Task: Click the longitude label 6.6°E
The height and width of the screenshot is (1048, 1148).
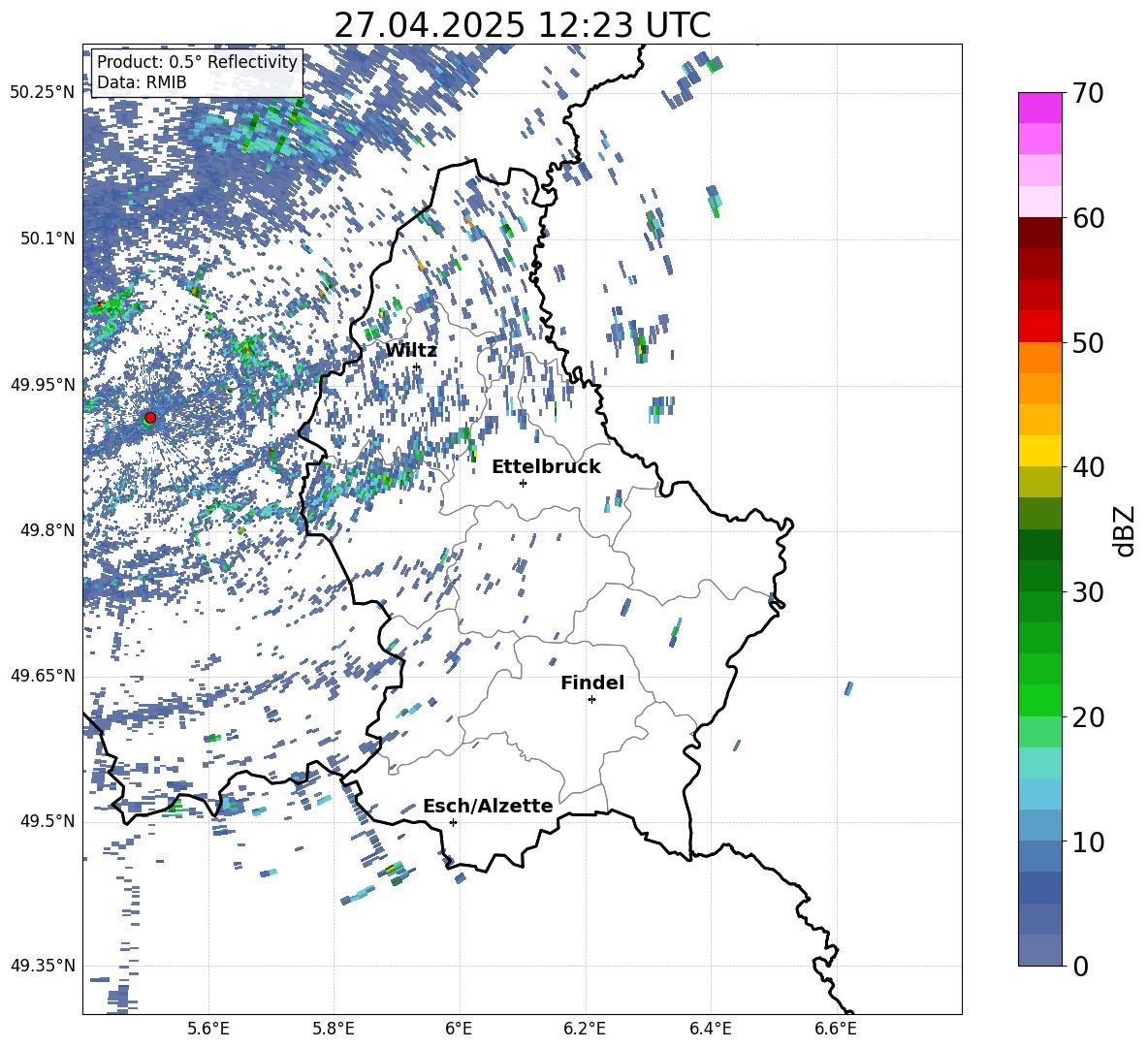Action: [x=836, y=1029]
